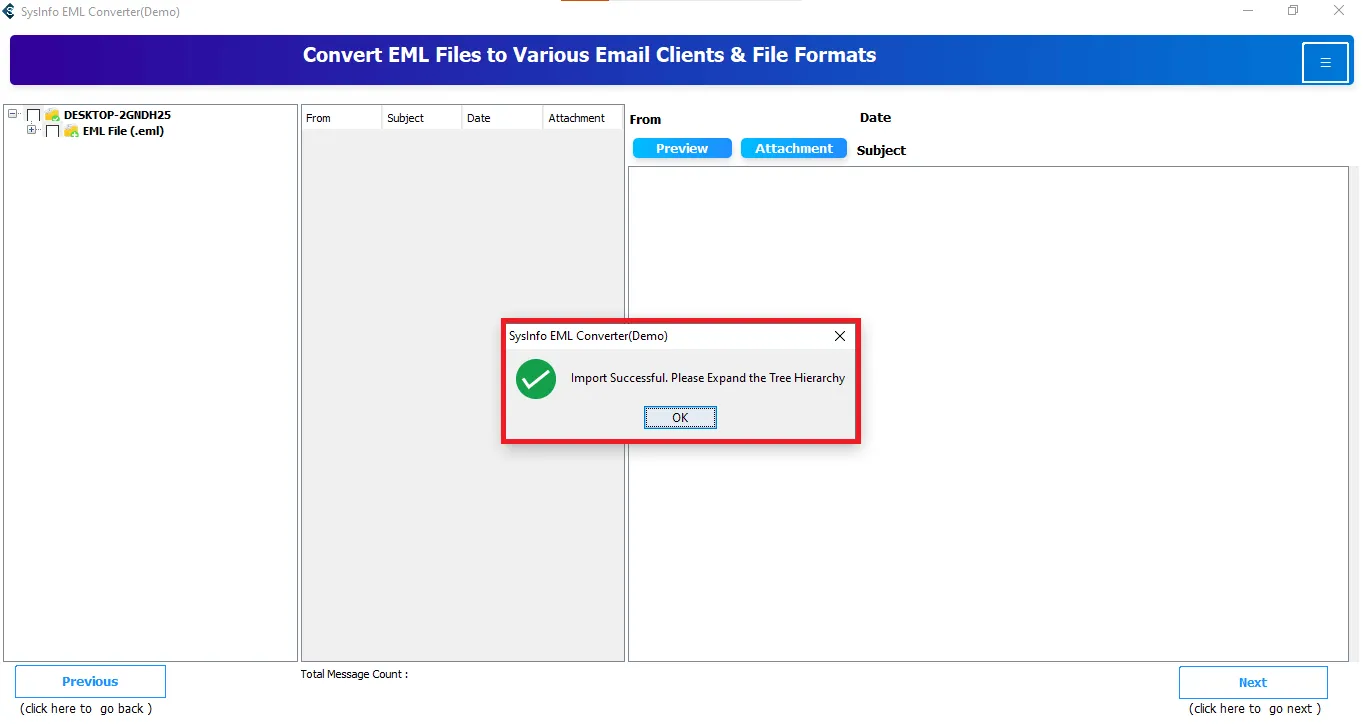The width and height of the screenshot is (1364, 724).
Task: Click the EML File folder icon
Action: click(x=72, y=131)
